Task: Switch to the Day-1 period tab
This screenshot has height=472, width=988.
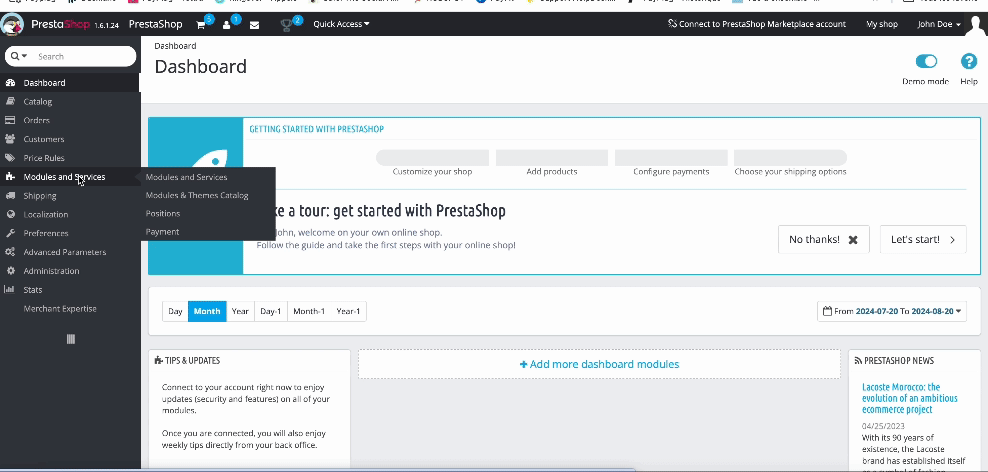Action: 271,311
